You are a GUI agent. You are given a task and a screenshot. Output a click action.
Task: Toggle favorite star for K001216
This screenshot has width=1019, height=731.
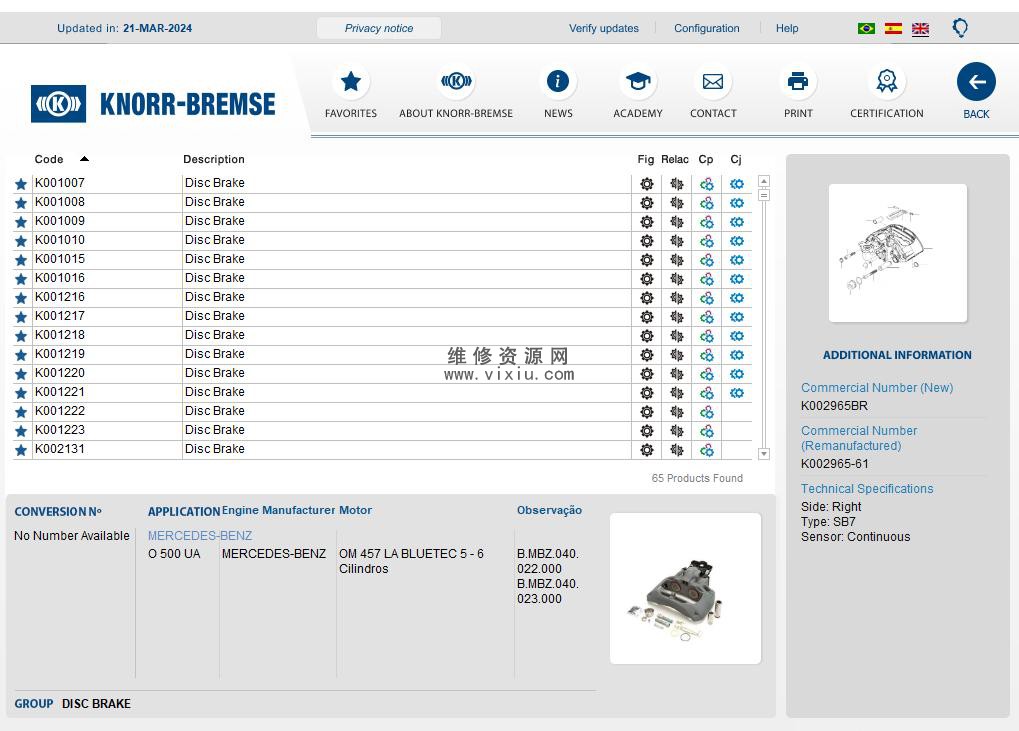[x=21, y=298]
